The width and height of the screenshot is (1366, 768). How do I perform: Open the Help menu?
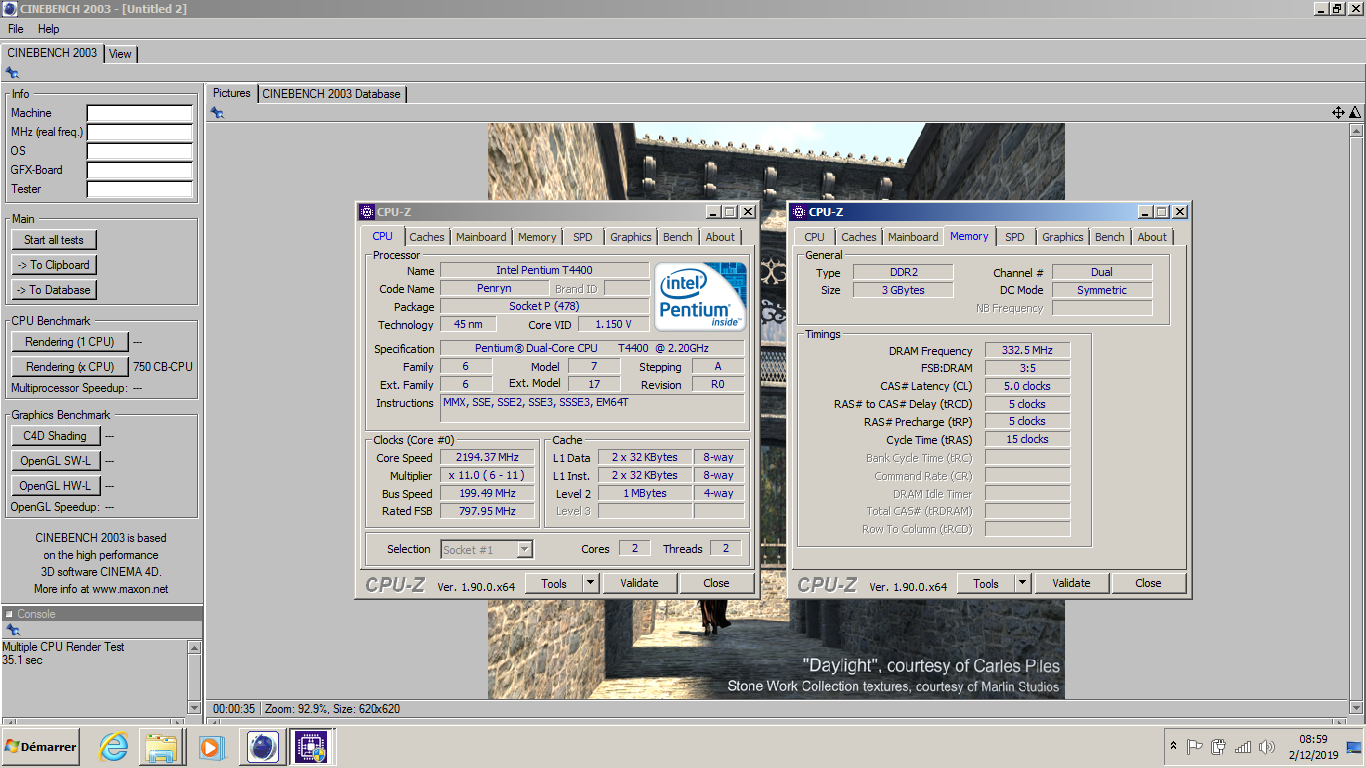[x=49, y=29]
